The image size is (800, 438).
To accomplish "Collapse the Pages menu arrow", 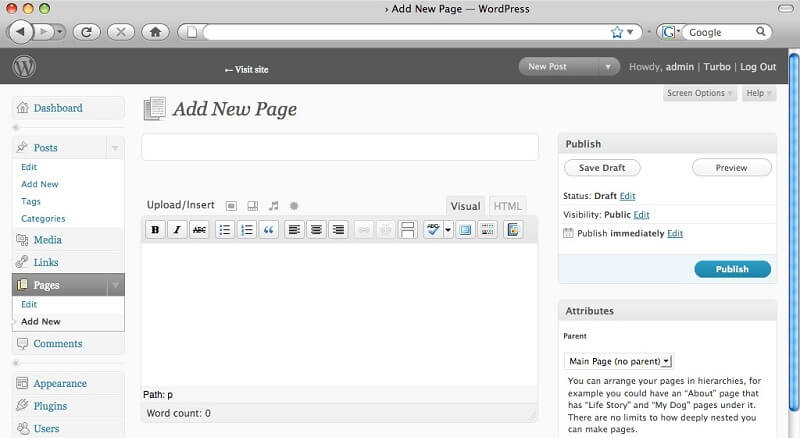I will click(116, 285).
